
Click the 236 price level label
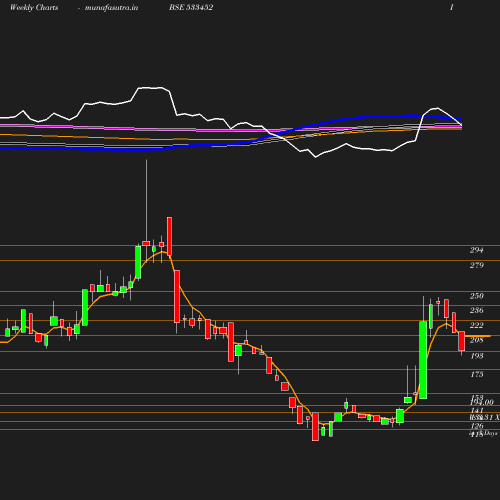(476, 310)
